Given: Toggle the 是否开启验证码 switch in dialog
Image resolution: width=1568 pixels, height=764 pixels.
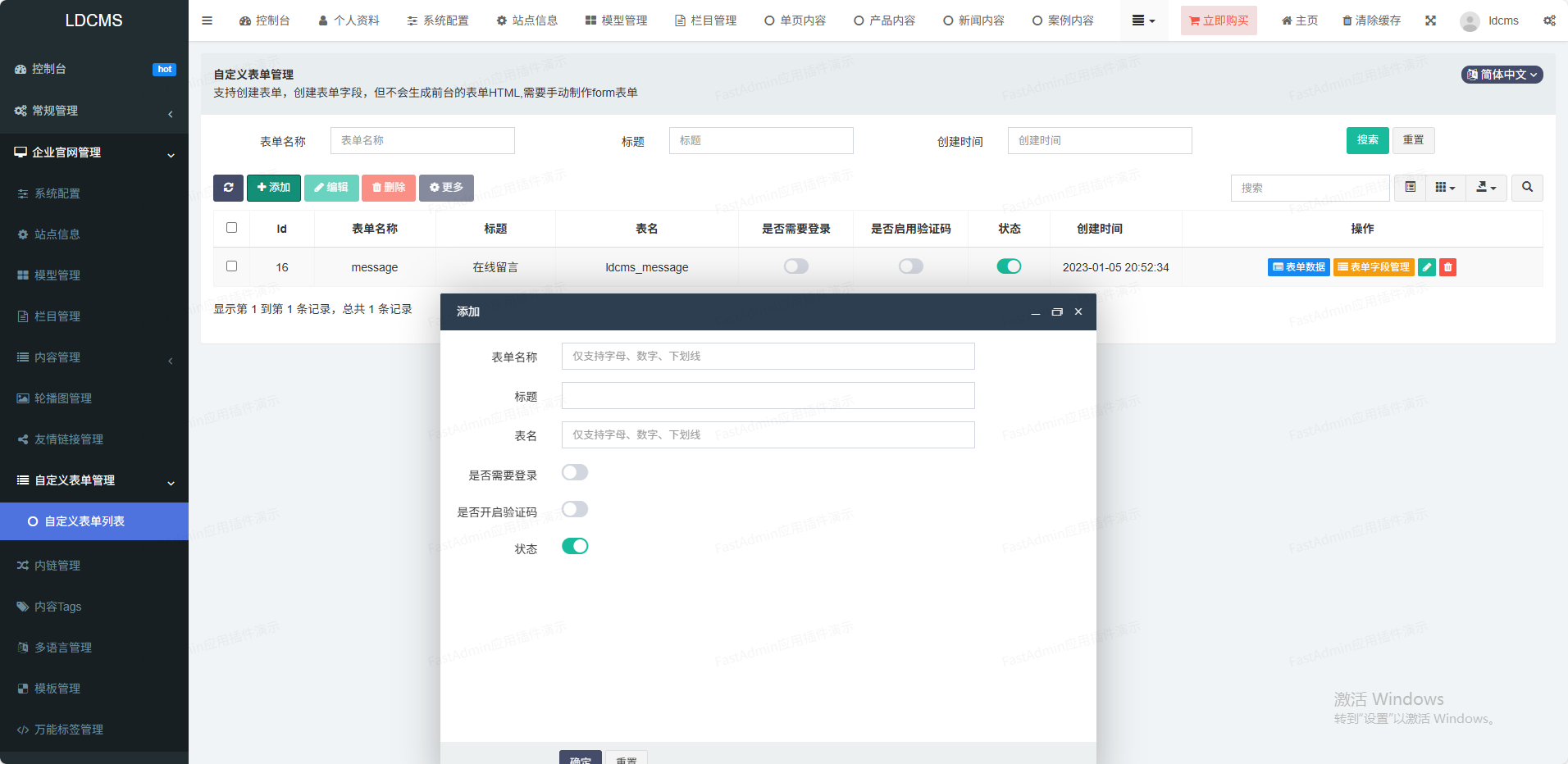Looking at the screenshot, I should 575,509.
